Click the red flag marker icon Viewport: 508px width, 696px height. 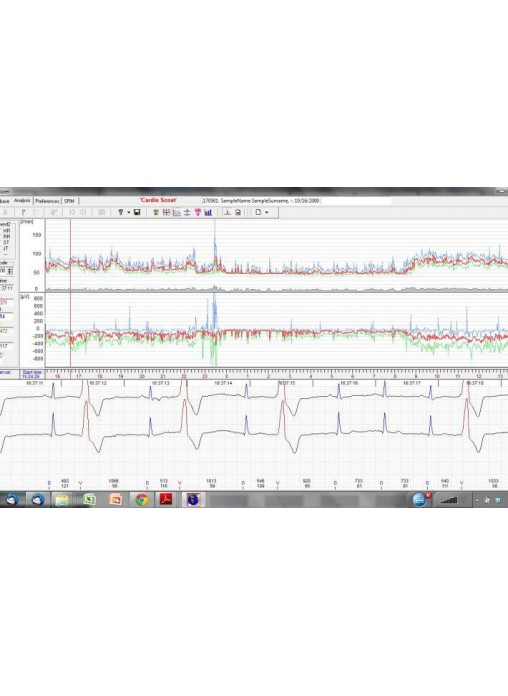pos(24,213)
